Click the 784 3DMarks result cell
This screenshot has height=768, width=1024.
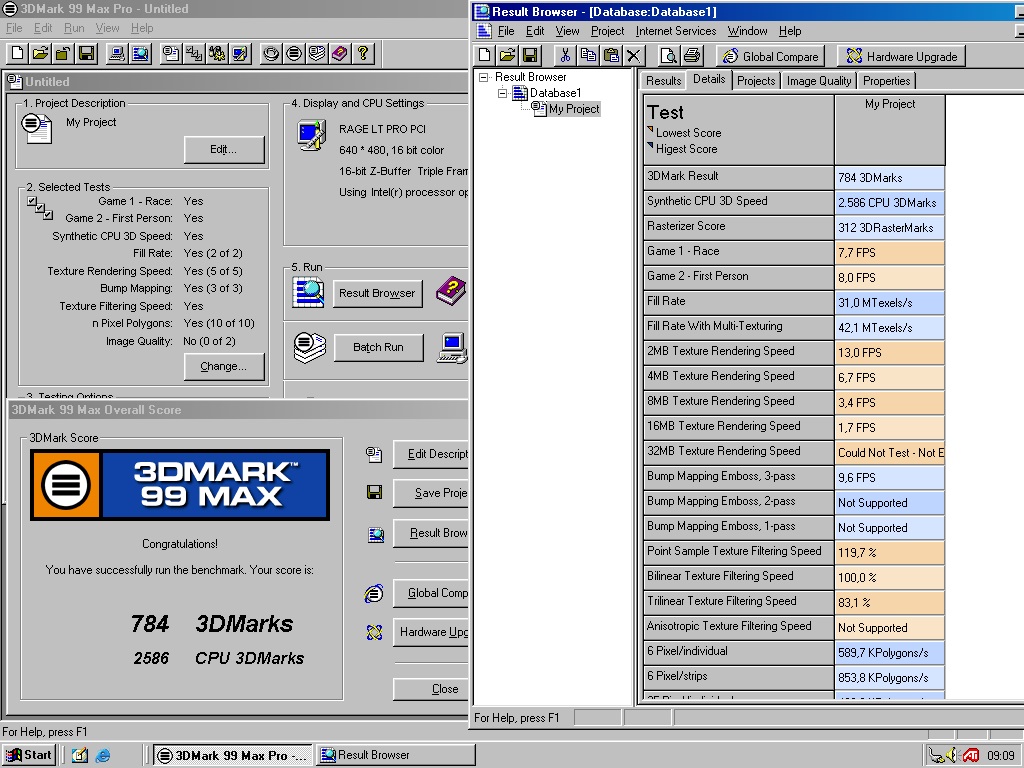tap(889, 178)
